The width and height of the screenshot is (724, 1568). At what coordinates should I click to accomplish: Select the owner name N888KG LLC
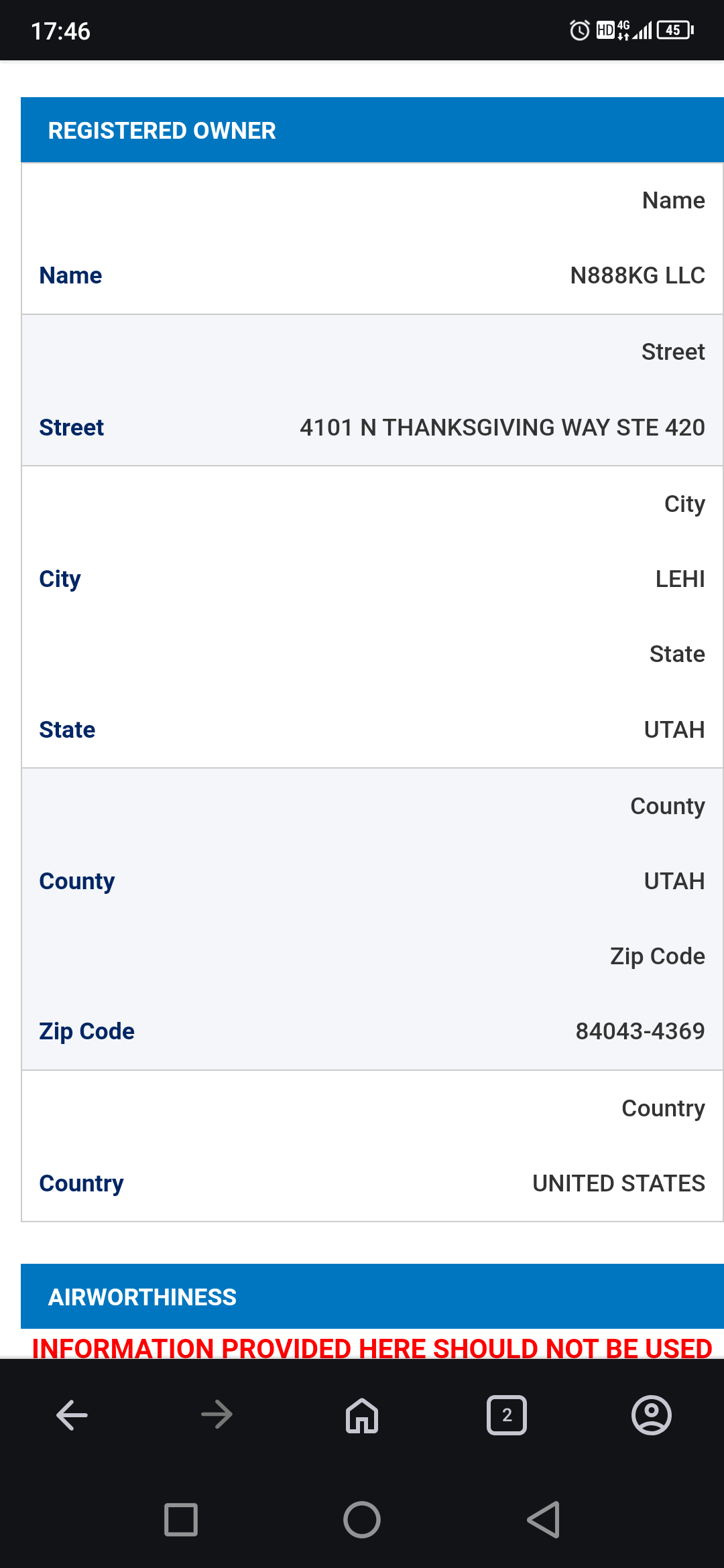[x=637, y=275]
